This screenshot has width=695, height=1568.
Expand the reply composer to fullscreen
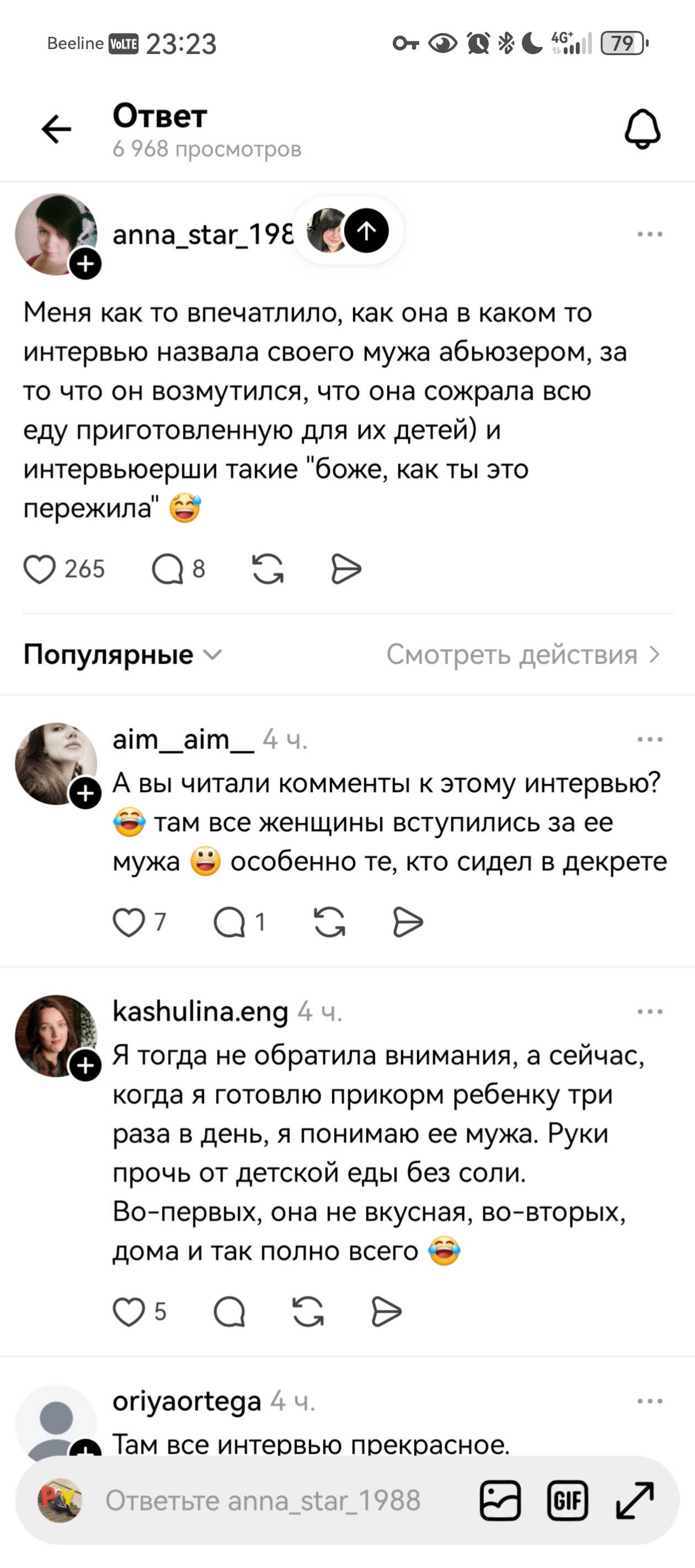(x=635, y=1500)
